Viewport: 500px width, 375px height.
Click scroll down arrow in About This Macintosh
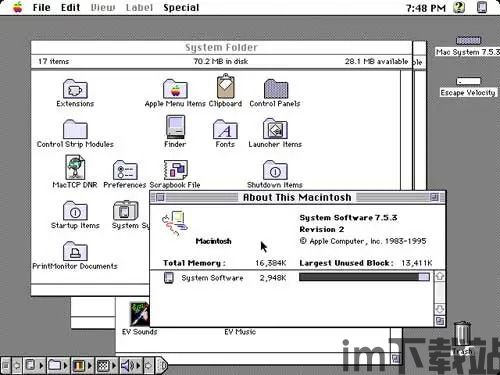[440, 309]
